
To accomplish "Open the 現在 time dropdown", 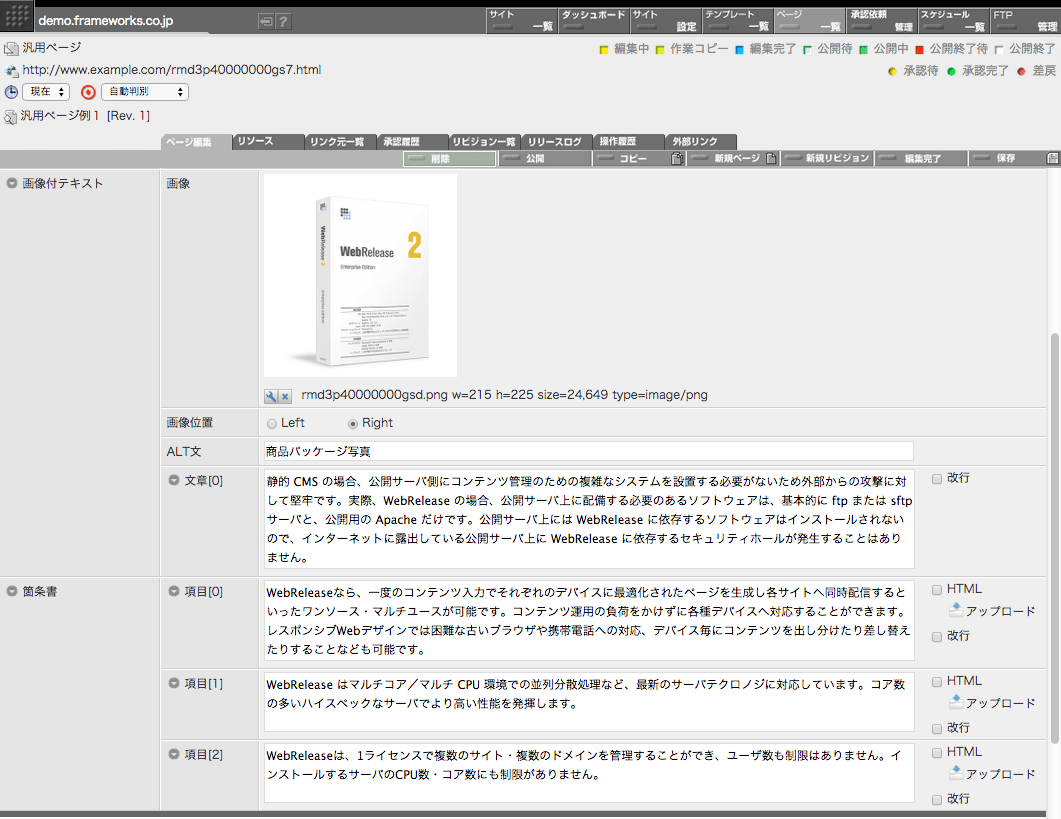I will pos(47,91).
